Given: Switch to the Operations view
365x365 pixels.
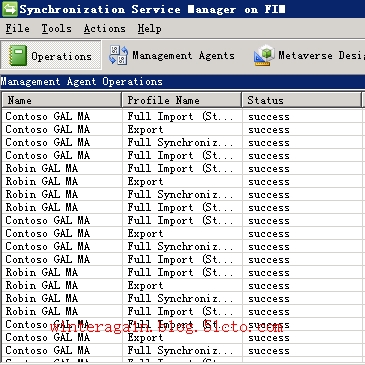Looking at the screenshot, I should 51,55.
